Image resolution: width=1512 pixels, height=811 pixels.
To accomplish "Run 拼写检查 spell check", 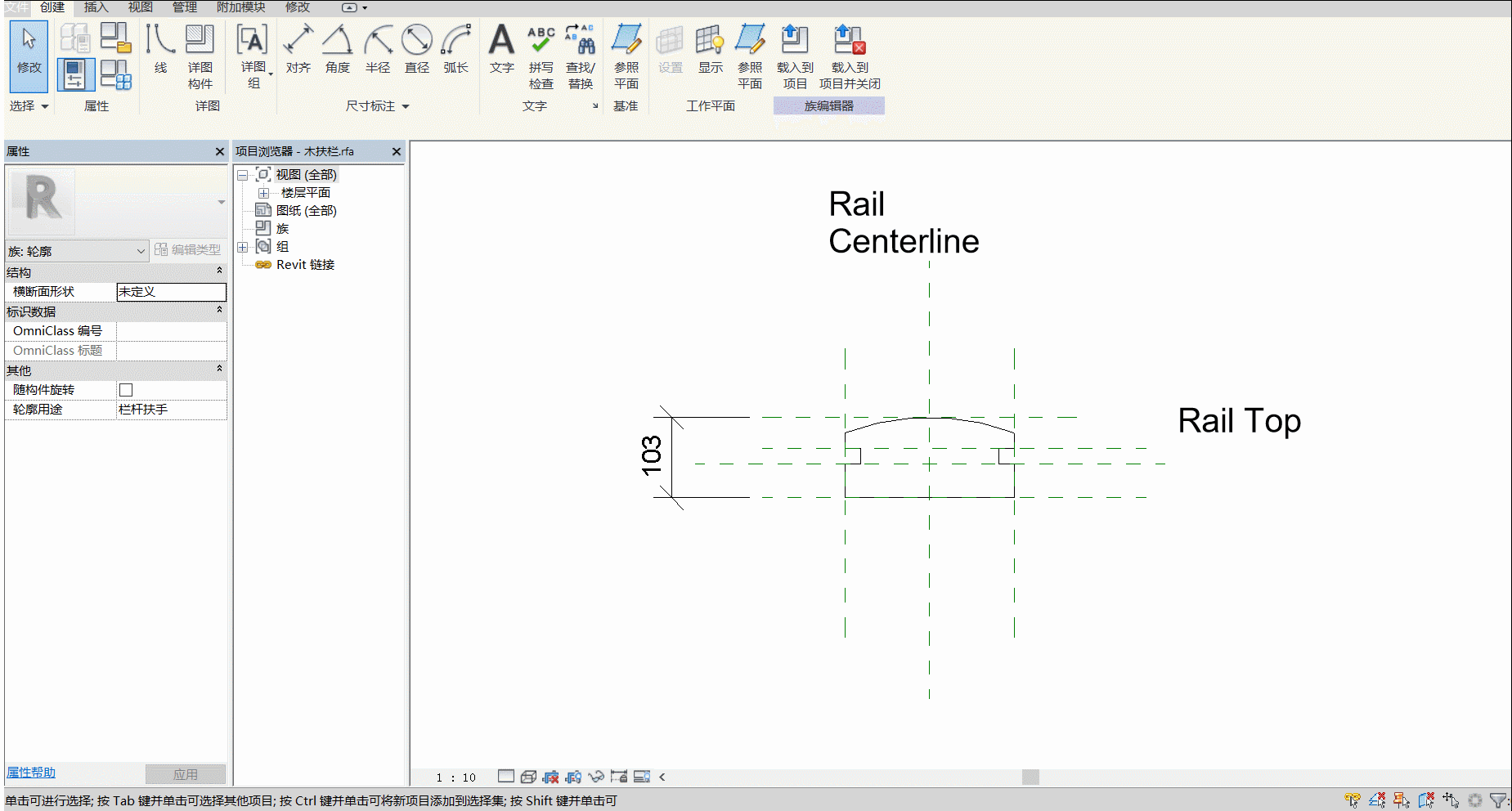I will [x=541, y=56].
